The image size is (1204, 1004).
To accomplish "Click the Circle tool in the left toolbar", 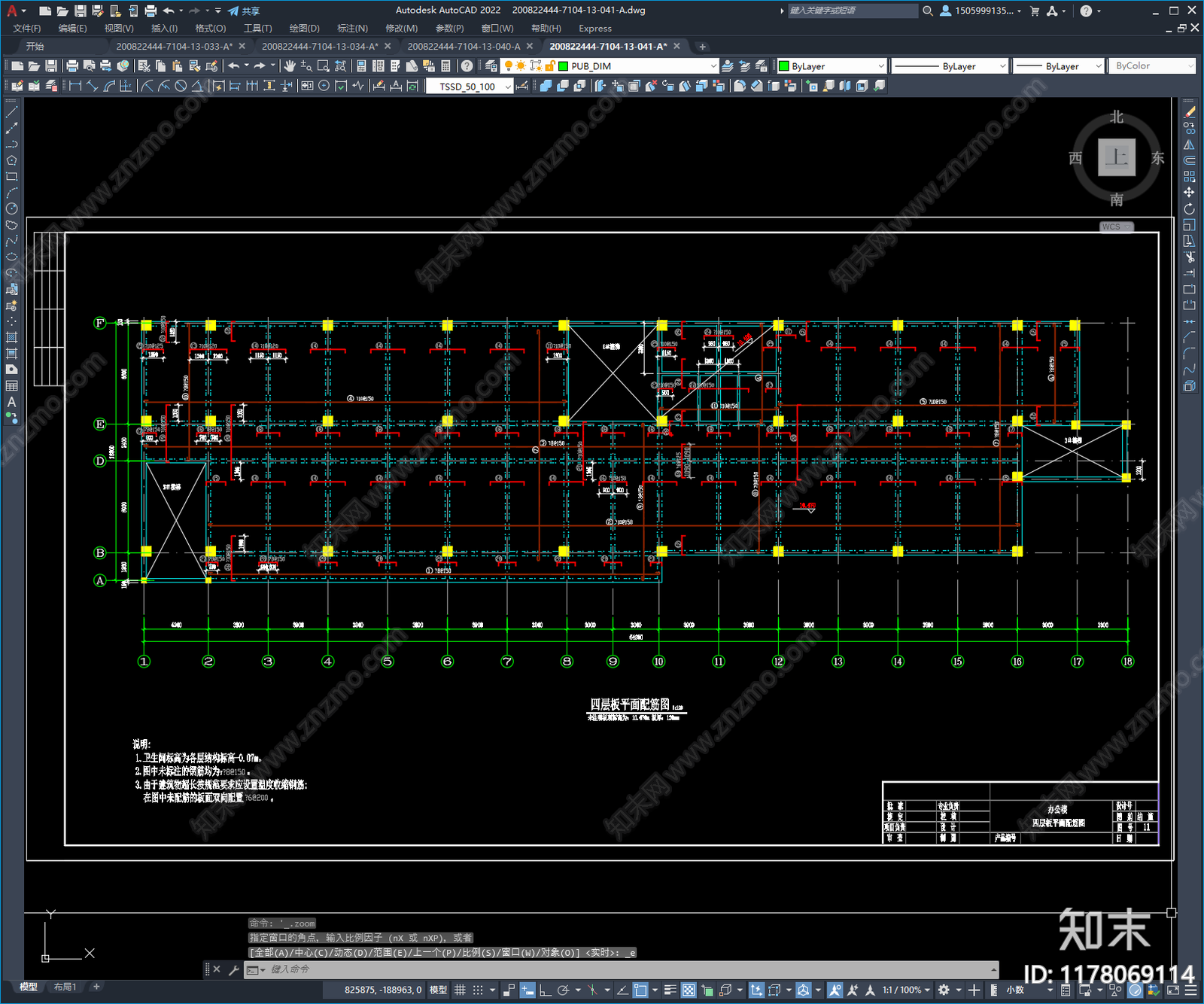I will [11, 208].
